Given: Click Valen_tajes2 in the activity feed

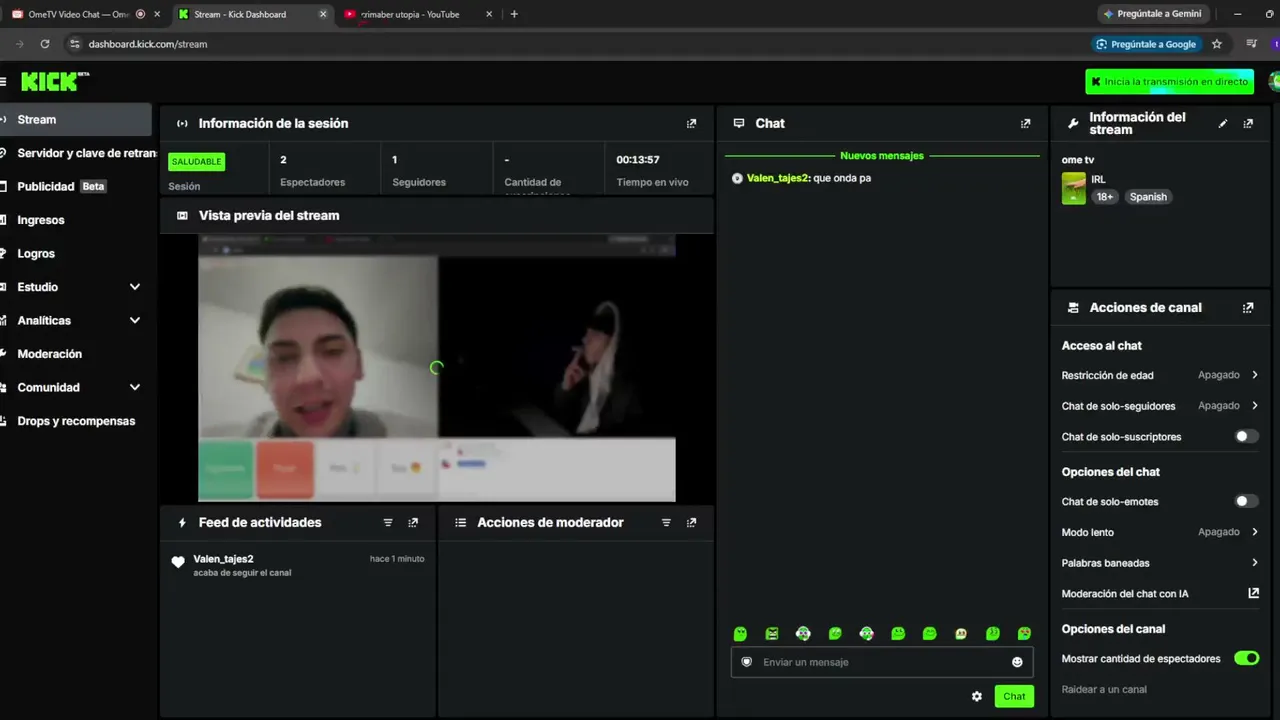Looking at the screenshot, I should coord(223,559).
